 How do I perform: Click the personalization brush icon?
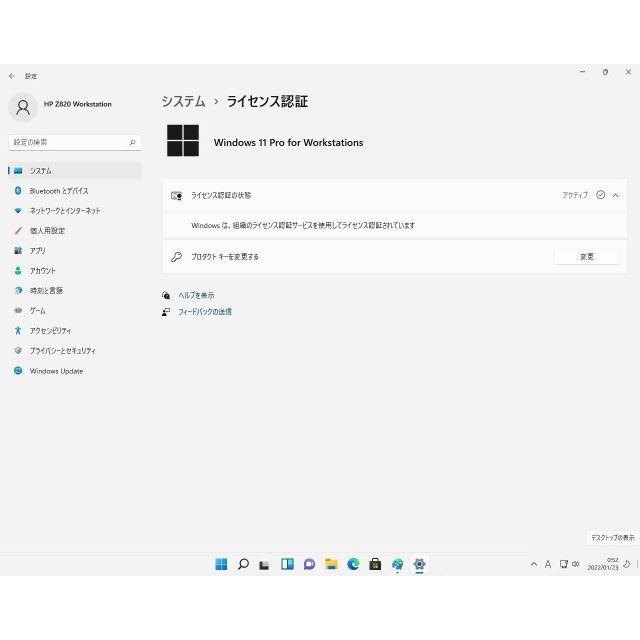point(18,231)
